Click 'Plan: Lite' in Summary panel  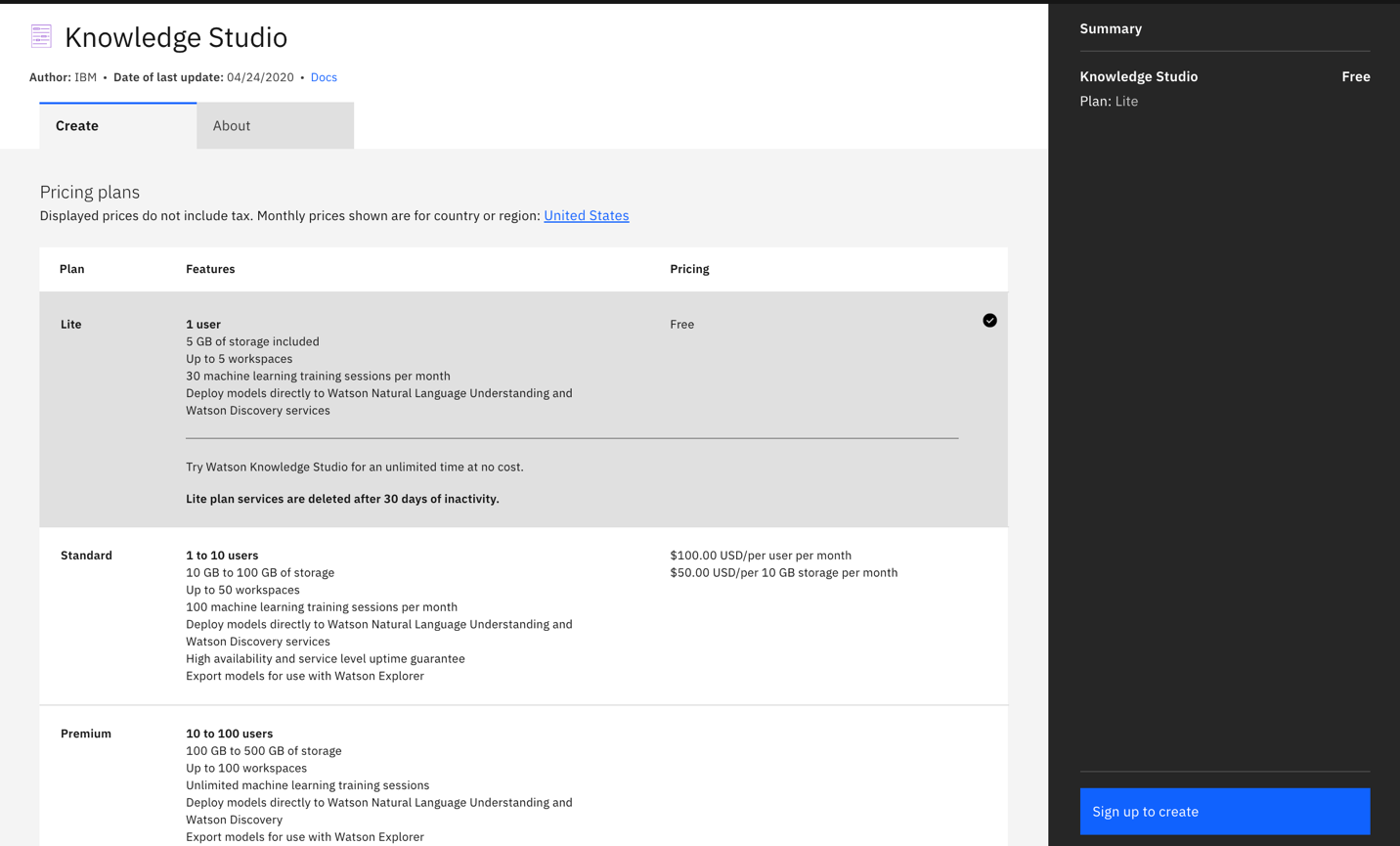(x=1109, y=101)
